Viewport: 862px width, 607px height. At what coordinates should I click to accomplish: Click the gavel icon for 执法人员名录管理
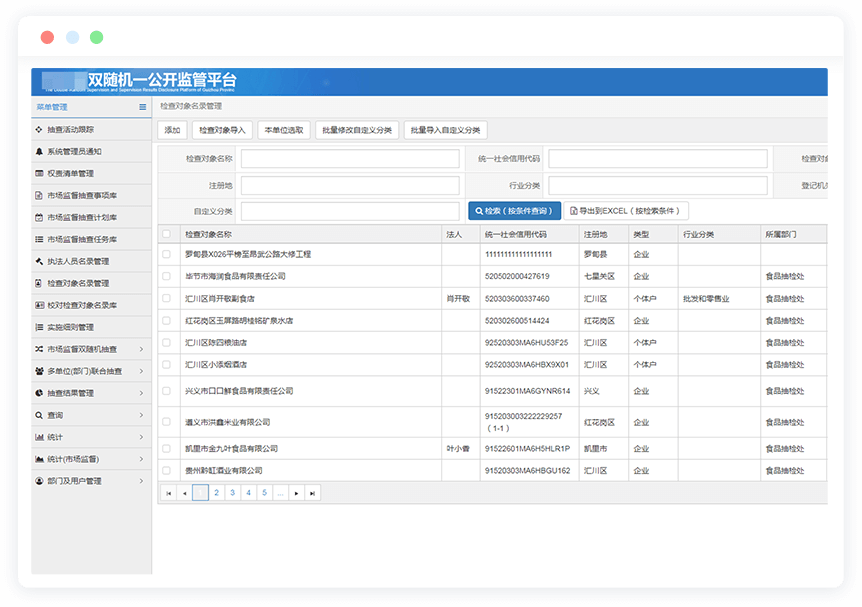(x=38, y=262)
